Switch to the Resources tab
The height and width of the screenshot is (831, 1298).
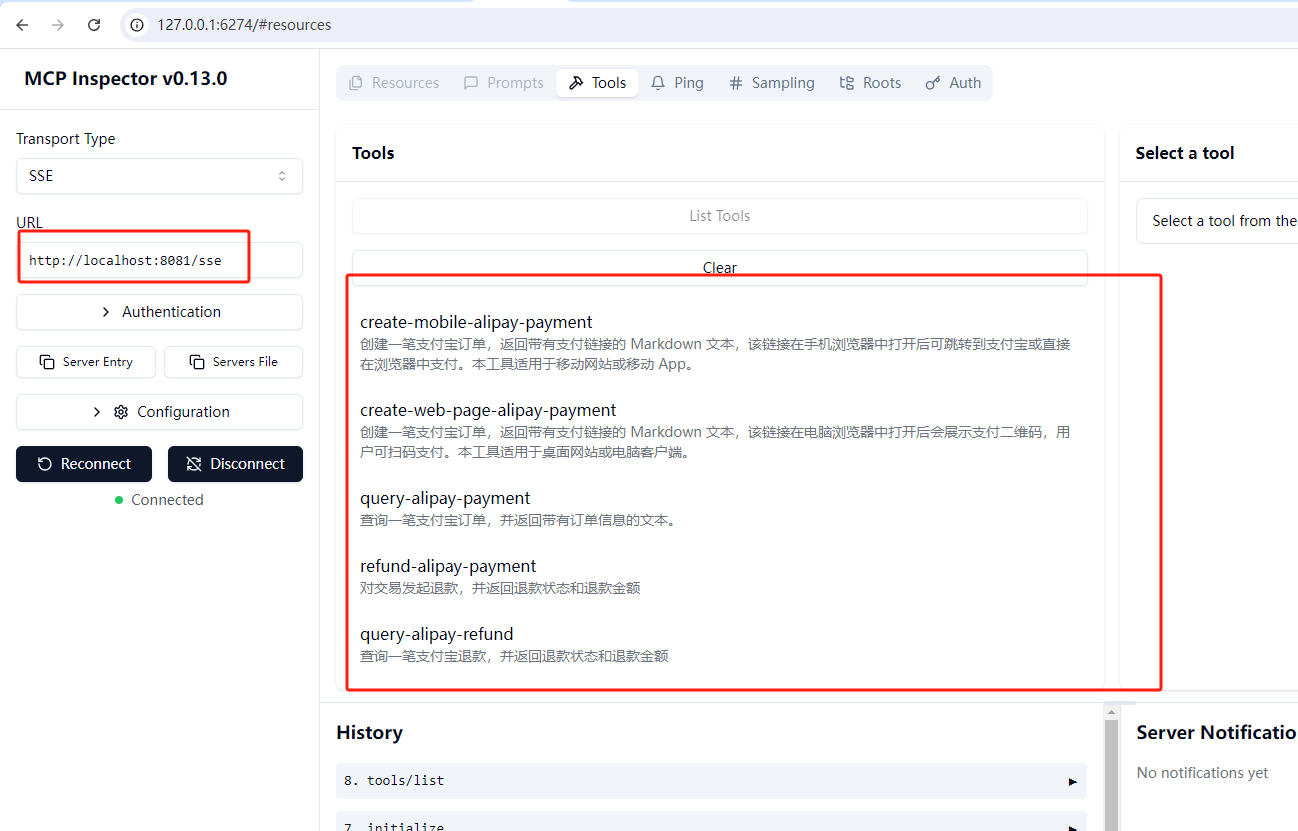(x=393, y=83)
